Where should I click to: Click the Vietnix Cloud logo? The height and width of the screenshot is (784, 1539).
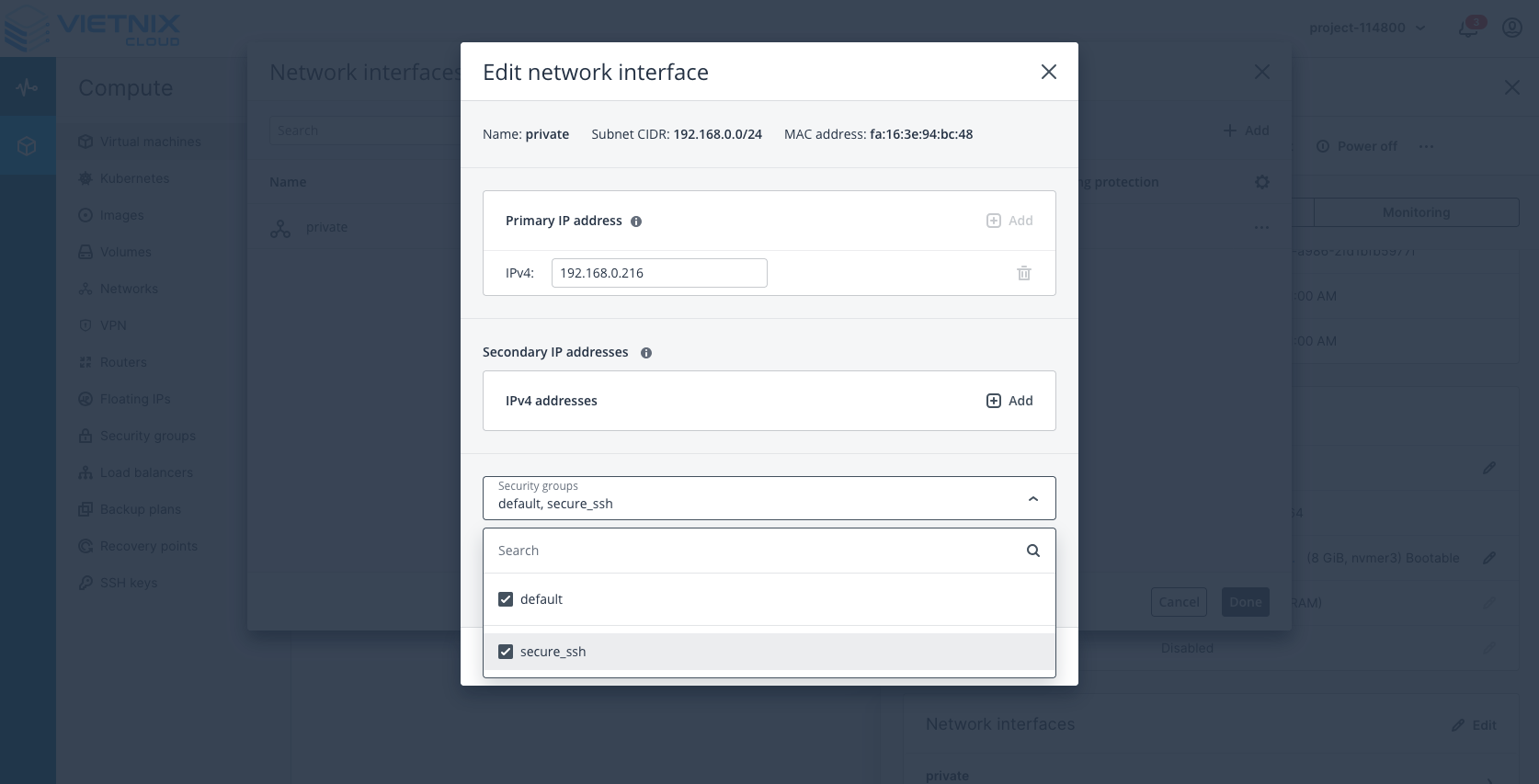click(x=92, y=28)
